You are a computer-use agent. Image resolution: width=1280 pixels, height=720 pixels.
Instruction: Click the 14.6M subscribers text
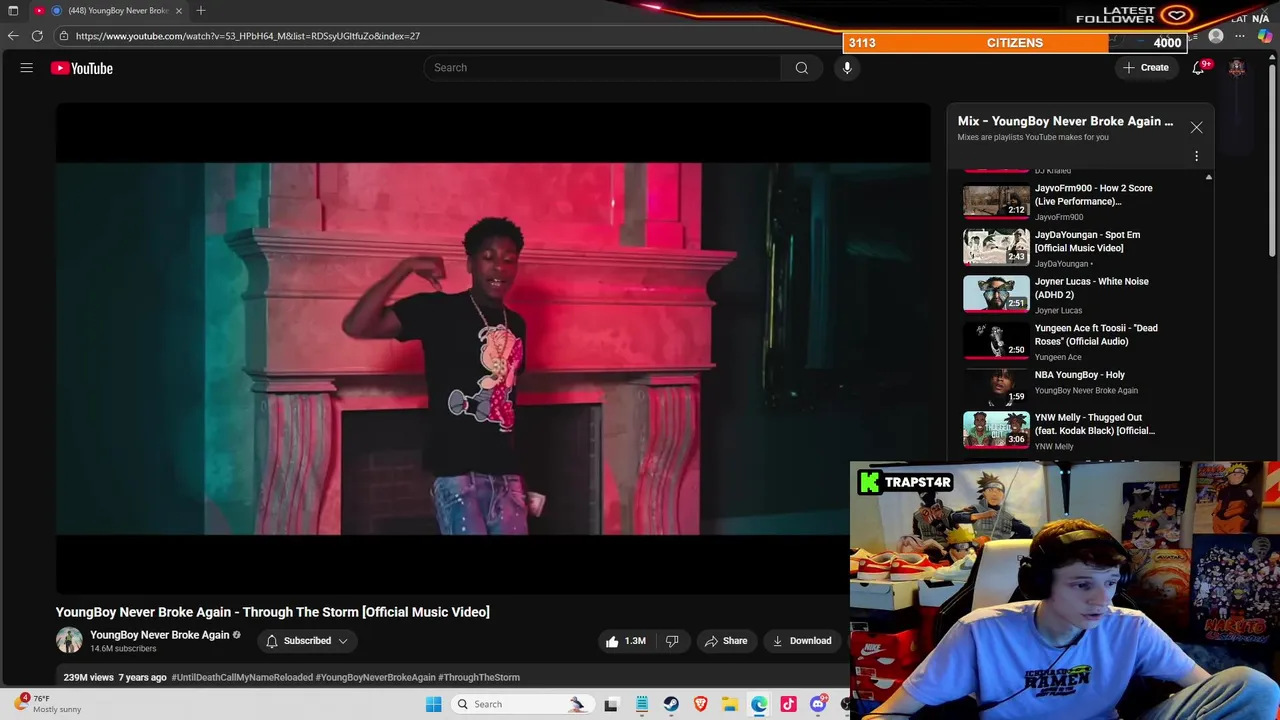[x=123, y=649]
